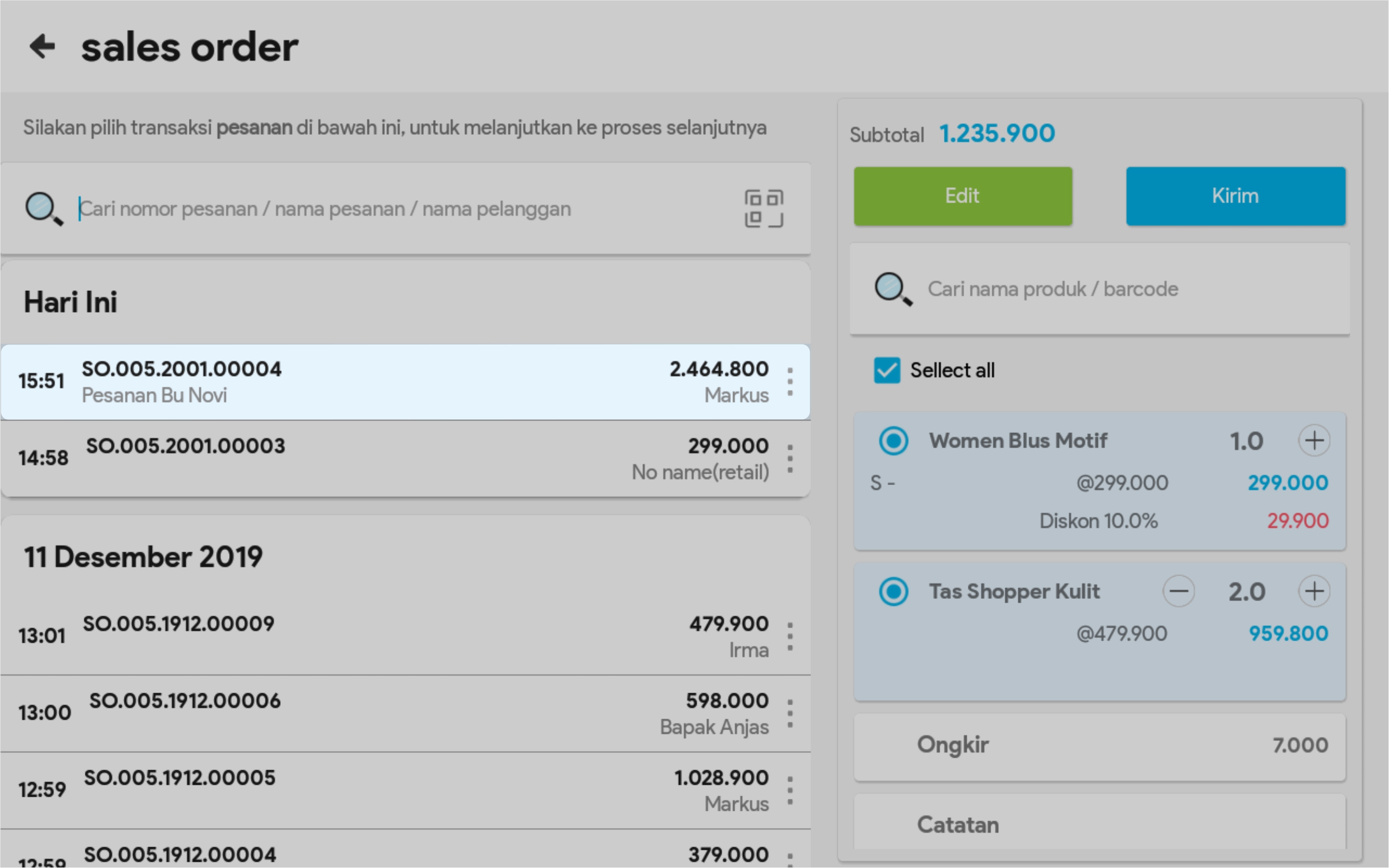Screen dimensions: 1389x868
Task: Open options menu for Bapak Anjas order
Action: click(x=790, y=713)
